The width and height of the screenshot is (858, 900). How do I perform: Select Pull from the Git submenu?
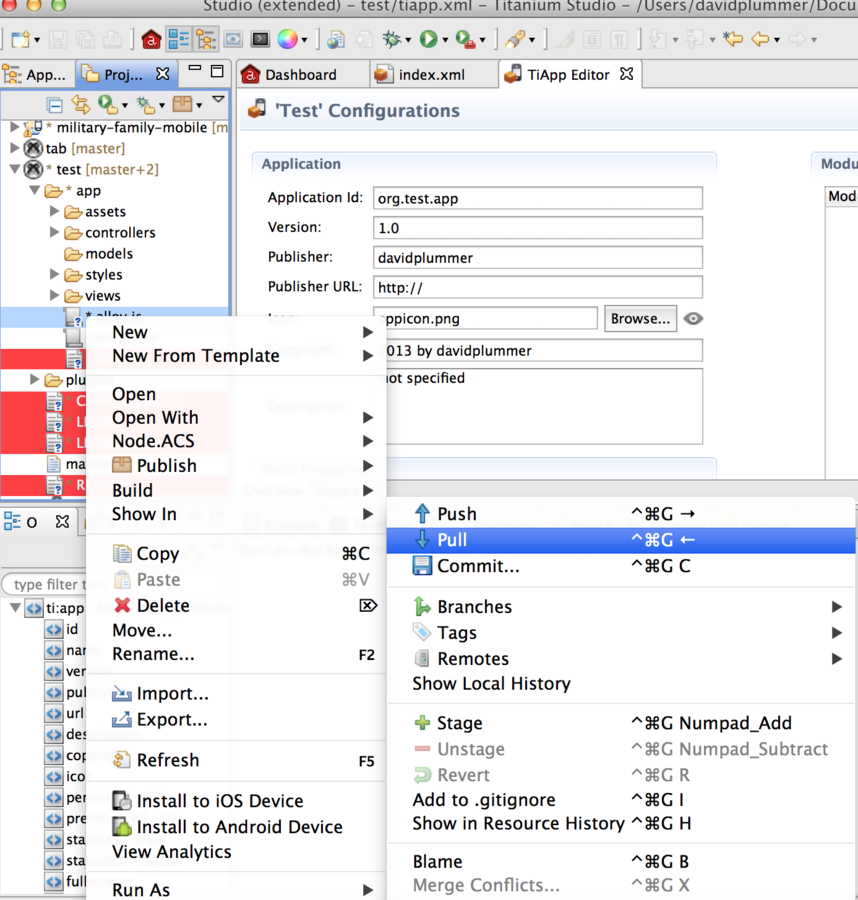[x=620, y=540]
